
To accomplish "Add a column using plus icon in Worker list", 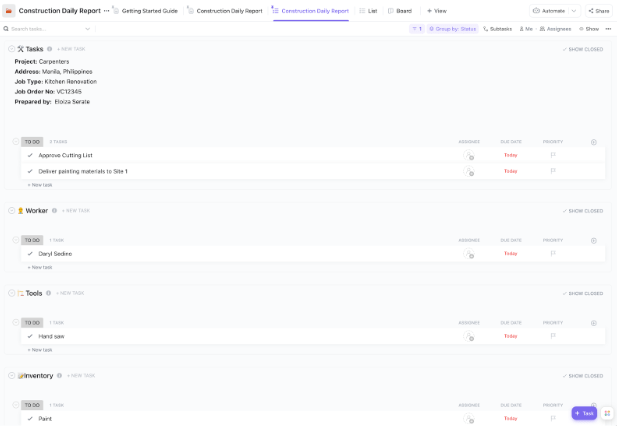I will point(594,240).
